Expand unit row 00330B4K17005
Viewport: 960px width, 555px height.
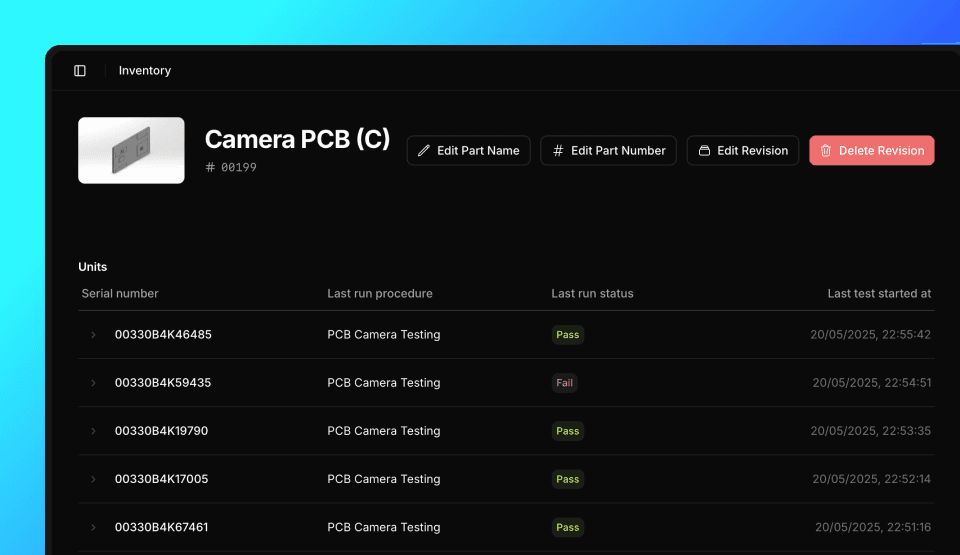coord(94,479)
